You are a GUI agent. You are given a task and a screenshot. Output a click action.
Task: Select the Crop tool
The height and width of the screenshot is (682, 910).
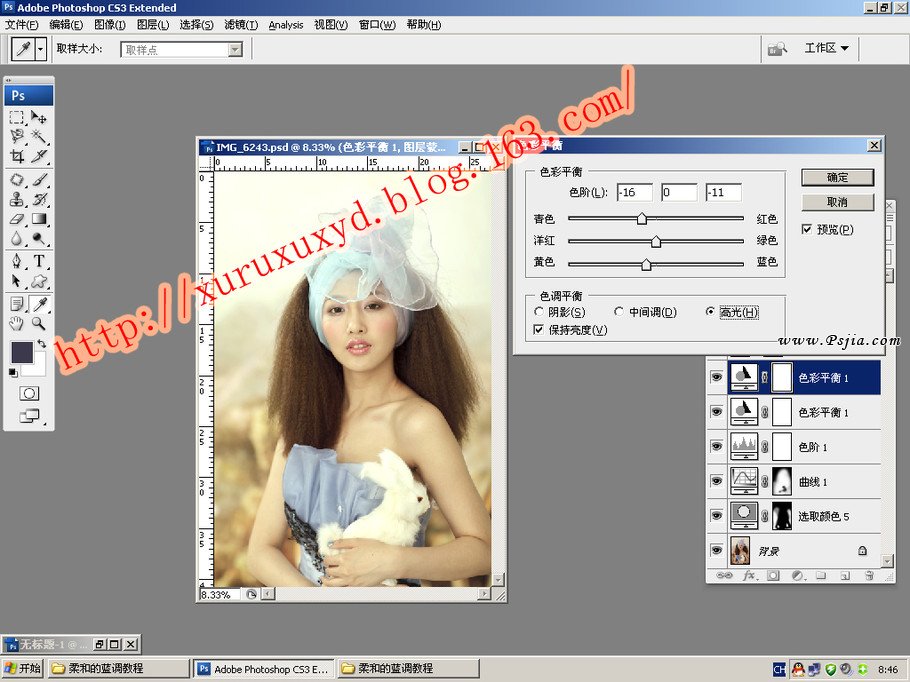(x=17, y=157)
